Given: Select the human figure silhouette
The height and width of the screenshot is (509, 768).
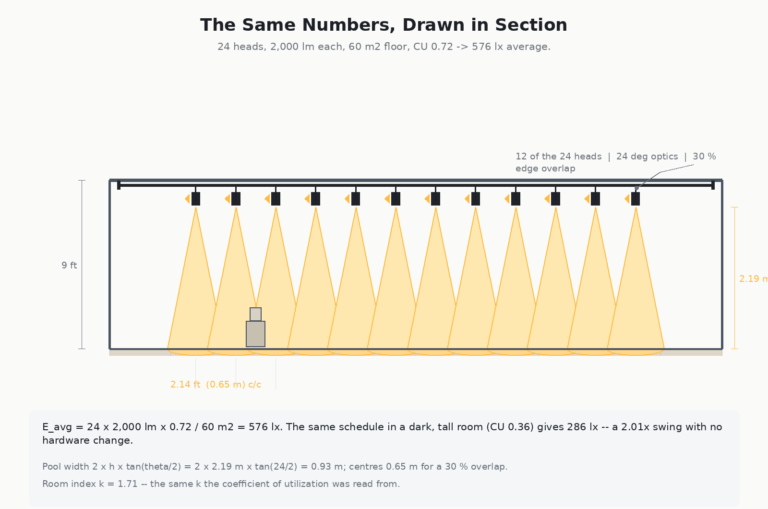Looking at the screenshot, I should click(256, 327).
